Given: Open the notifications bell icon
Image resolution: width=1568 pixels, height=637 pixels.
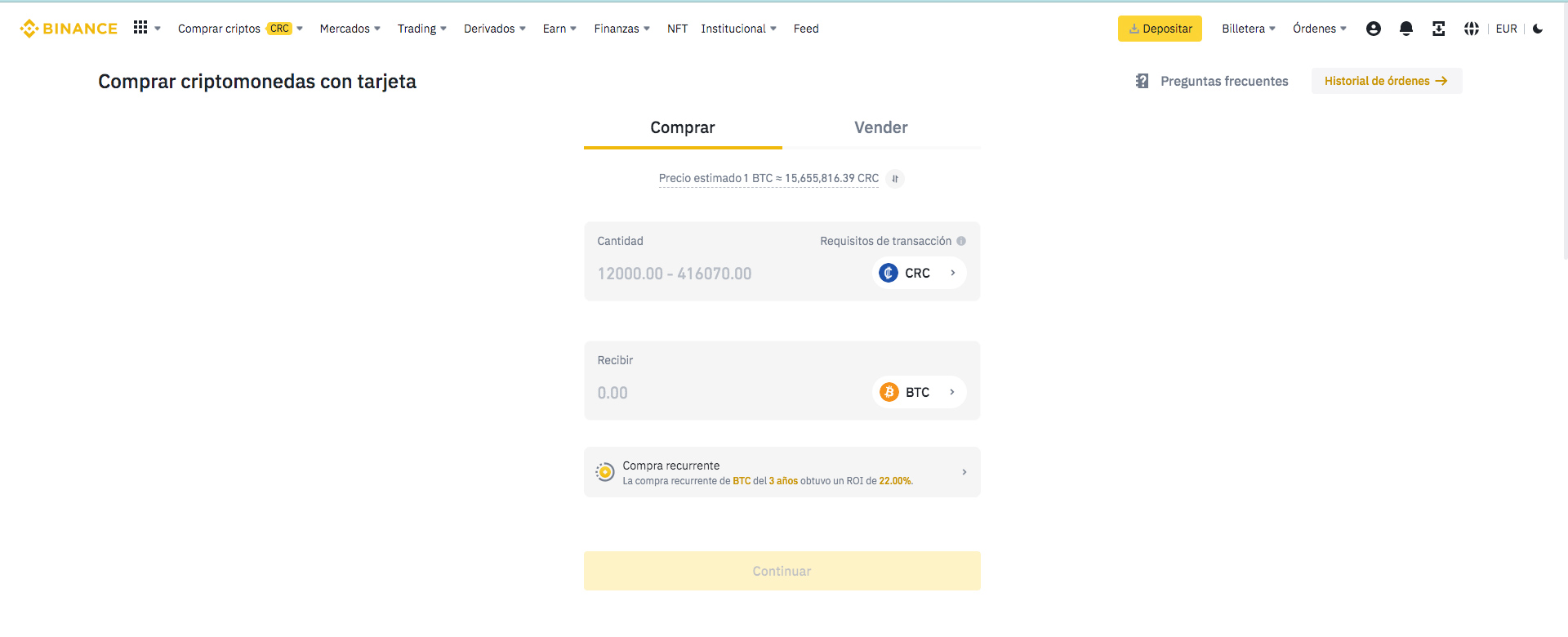Looking at the screenshot, I should (1406, 29).
